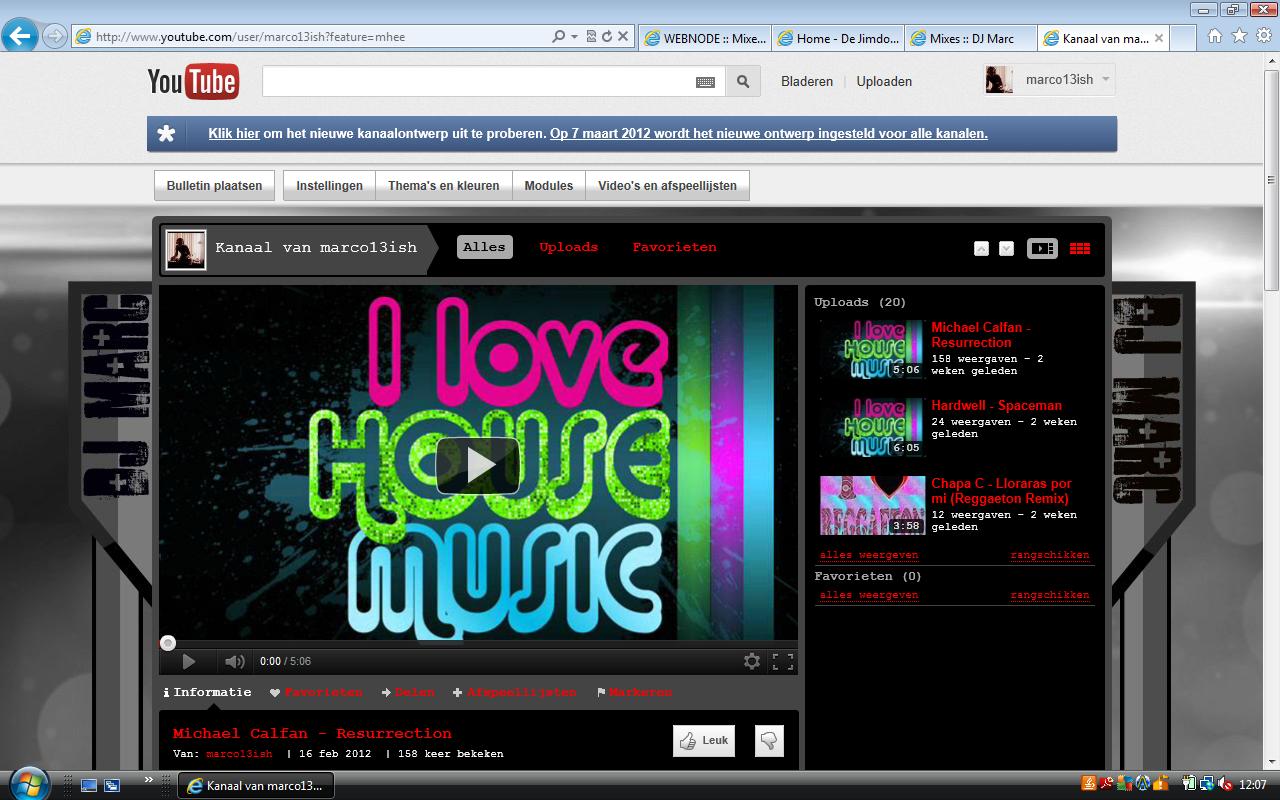Screen dimensions: 1280x800
Task: Click the magnifier search icon in the address bar
Action: coord(559,37)
